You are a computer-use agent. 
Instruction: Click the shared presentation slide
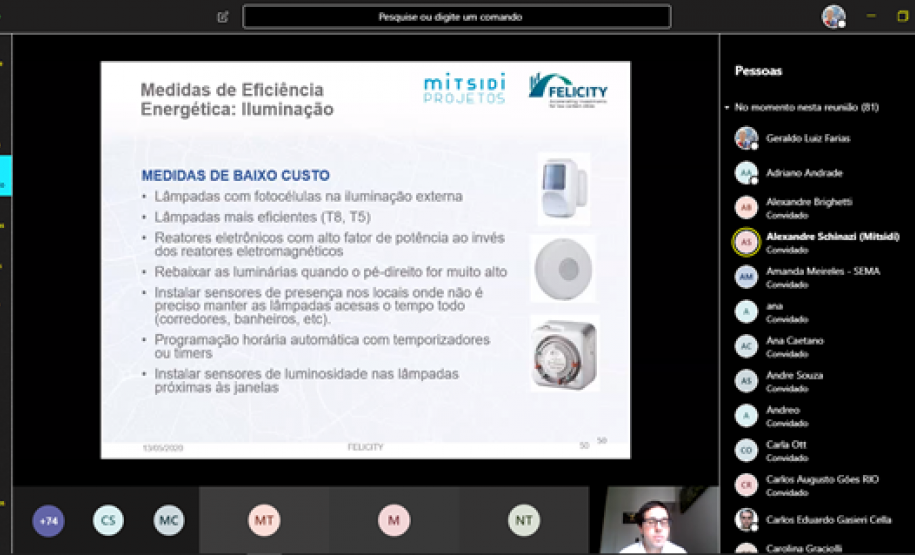365,260
